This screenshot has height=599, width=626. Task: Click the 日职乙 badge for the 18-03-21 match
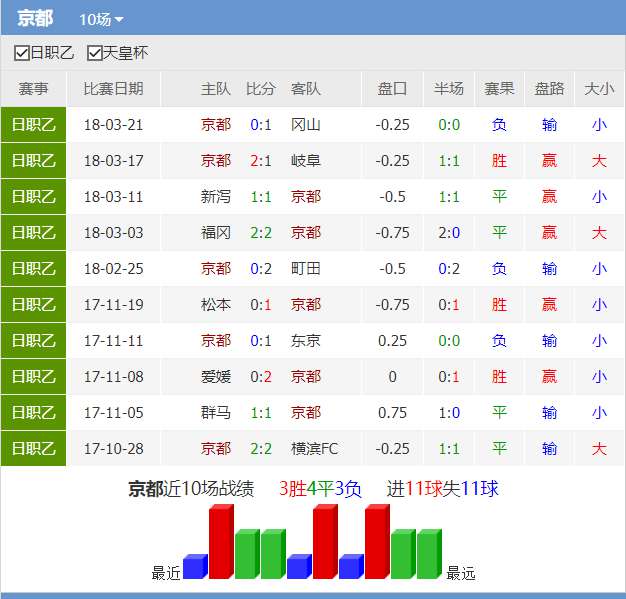(x=33, y=125)
